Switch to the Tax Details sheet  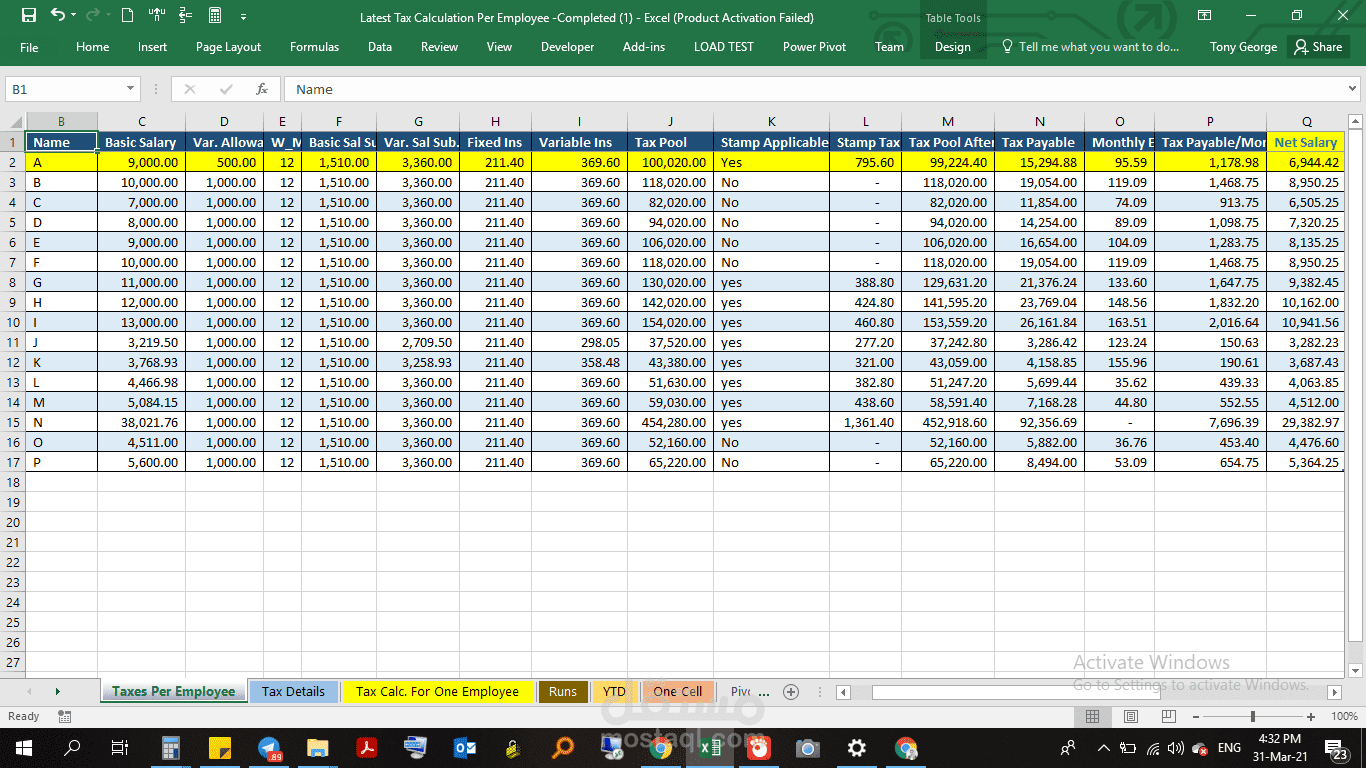click(x=293, y=691)
